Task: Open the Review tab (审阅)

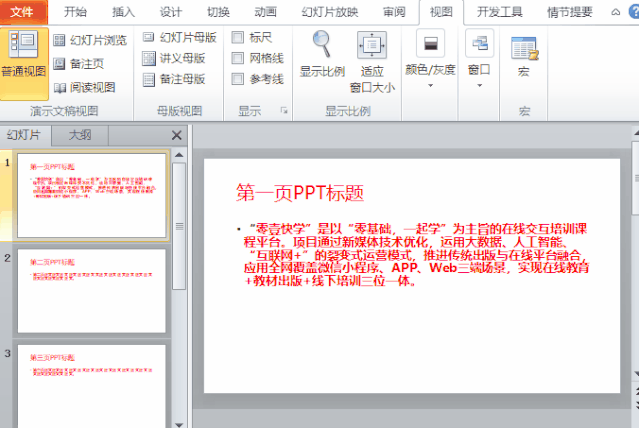Action: 394,12
